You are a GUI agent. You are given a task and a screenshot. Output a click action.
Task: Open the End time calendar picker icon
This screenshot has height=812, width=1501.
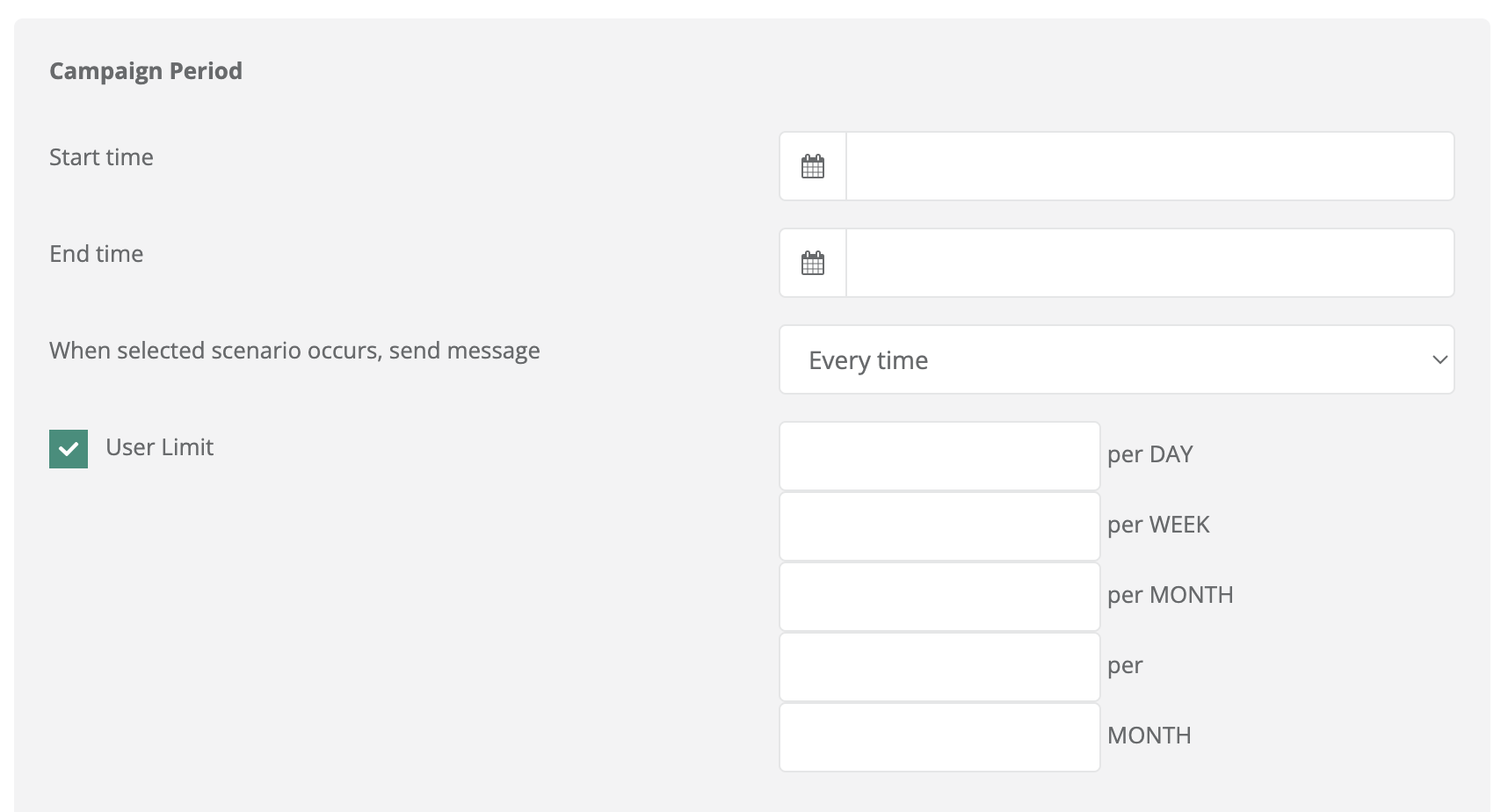tap(813, 263)
